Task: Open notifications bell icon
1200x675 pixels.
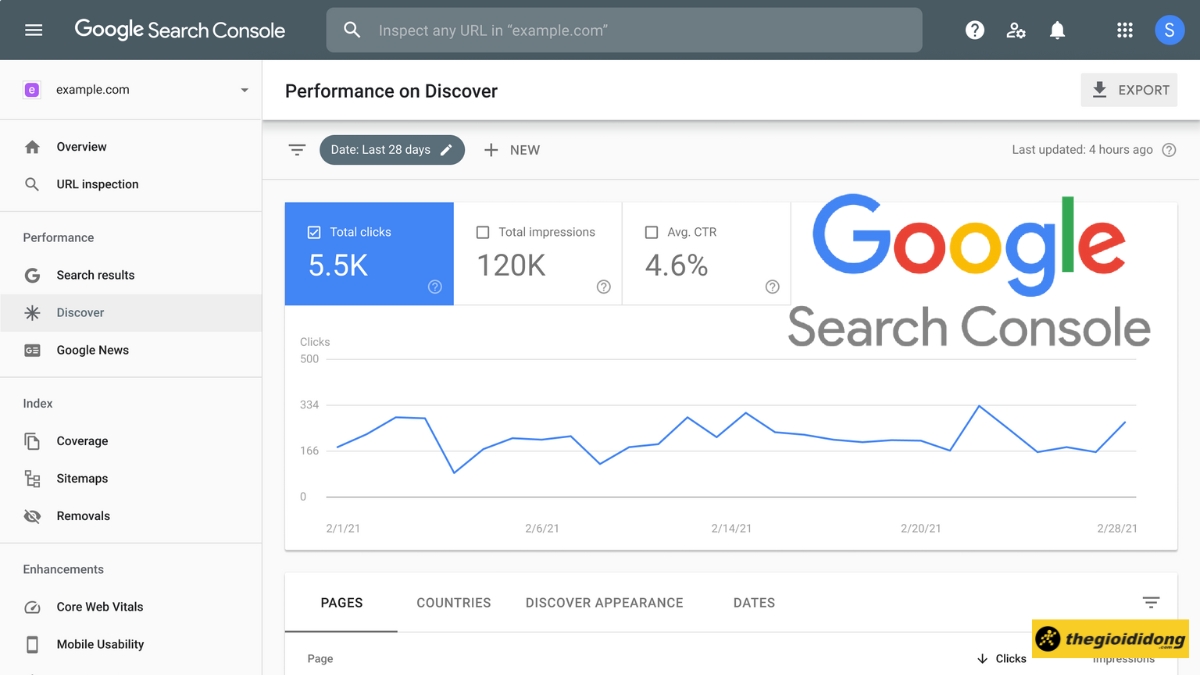Action: (1057, 30)
